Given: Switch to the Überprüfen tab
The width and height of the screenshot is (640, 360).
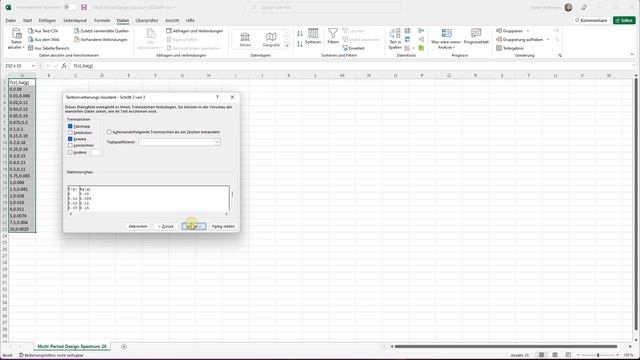Looking at the screenshot, I should [147, 20].
